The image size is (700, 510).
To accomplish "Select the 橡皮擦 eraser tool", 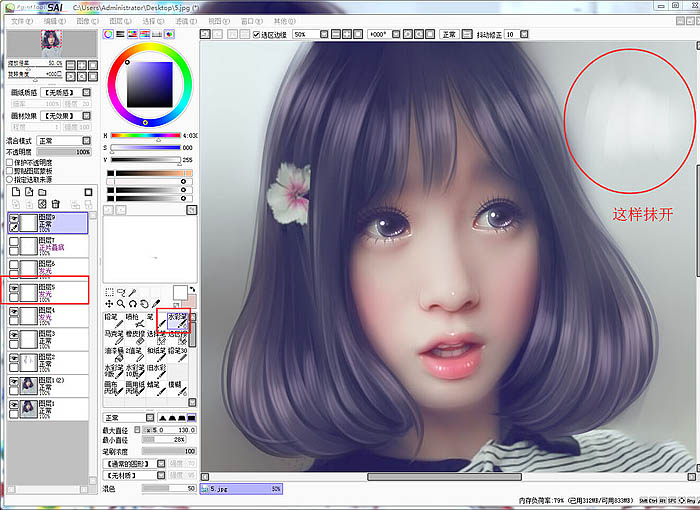I will tap(136, 340).
